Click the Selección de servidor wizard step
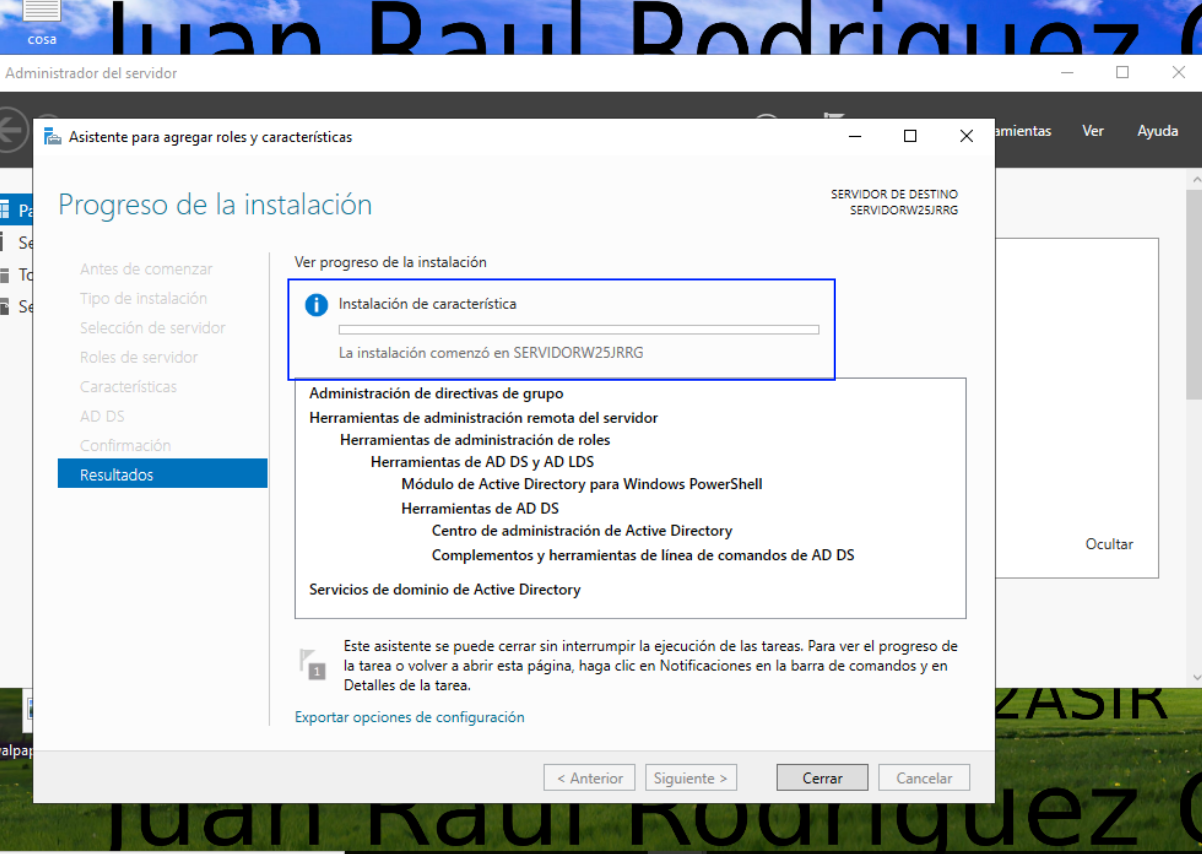The height and width of the screenshot is (854, 1202). tap(153, 328)
